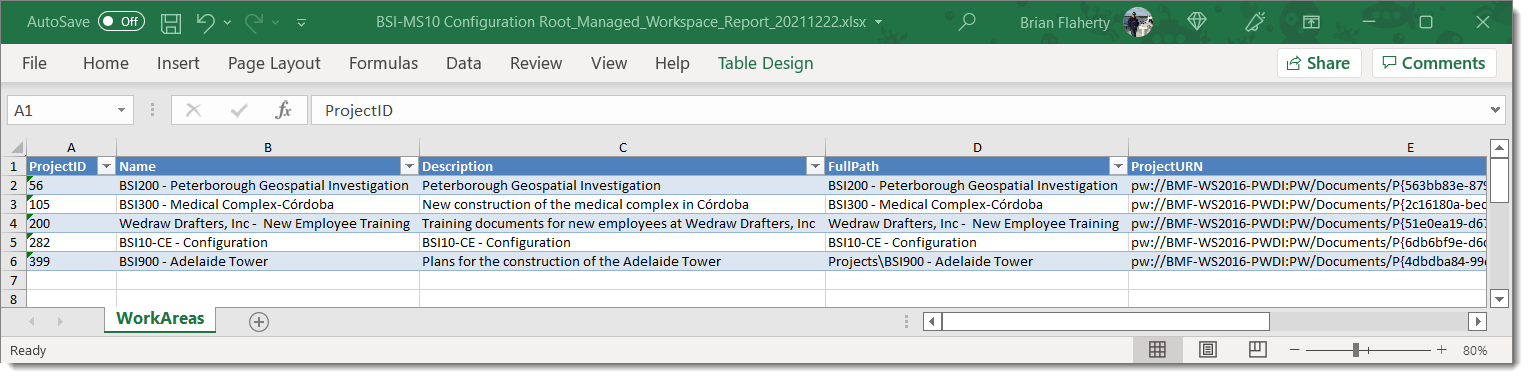Screen dimensions: 1528x378
Task: Switch to Normal view icon
Action: tap(1157, 350)
